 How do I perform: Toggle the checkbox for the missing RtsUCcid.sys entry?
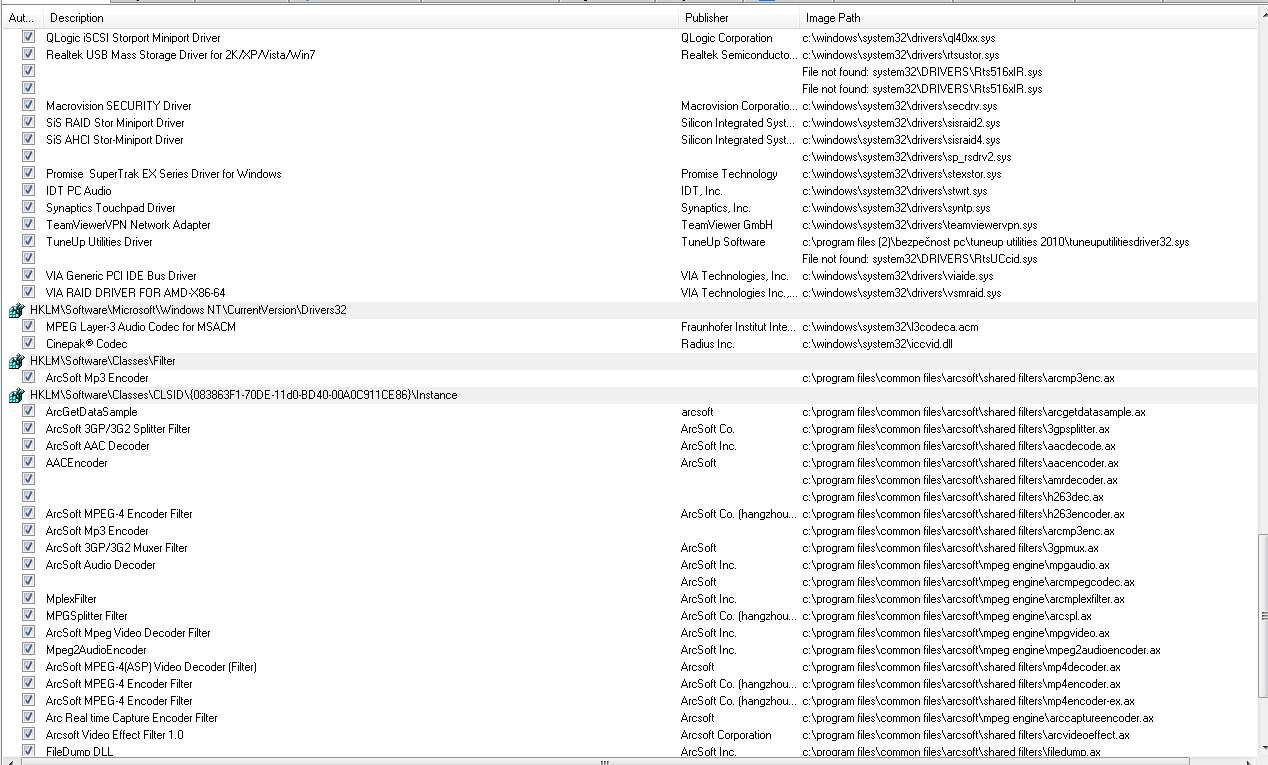(28, 258)
